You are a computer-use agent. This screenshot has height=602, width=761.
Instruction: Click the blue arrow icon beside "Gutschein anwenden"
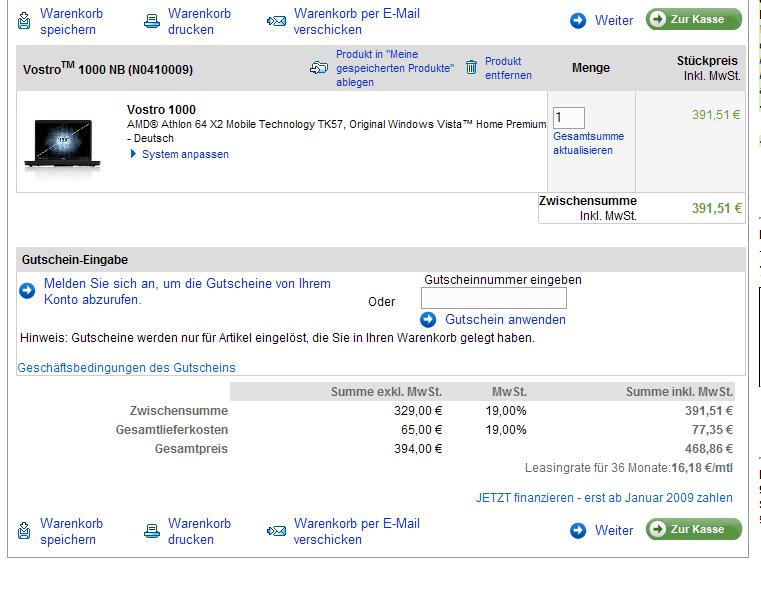coord(428,319)
